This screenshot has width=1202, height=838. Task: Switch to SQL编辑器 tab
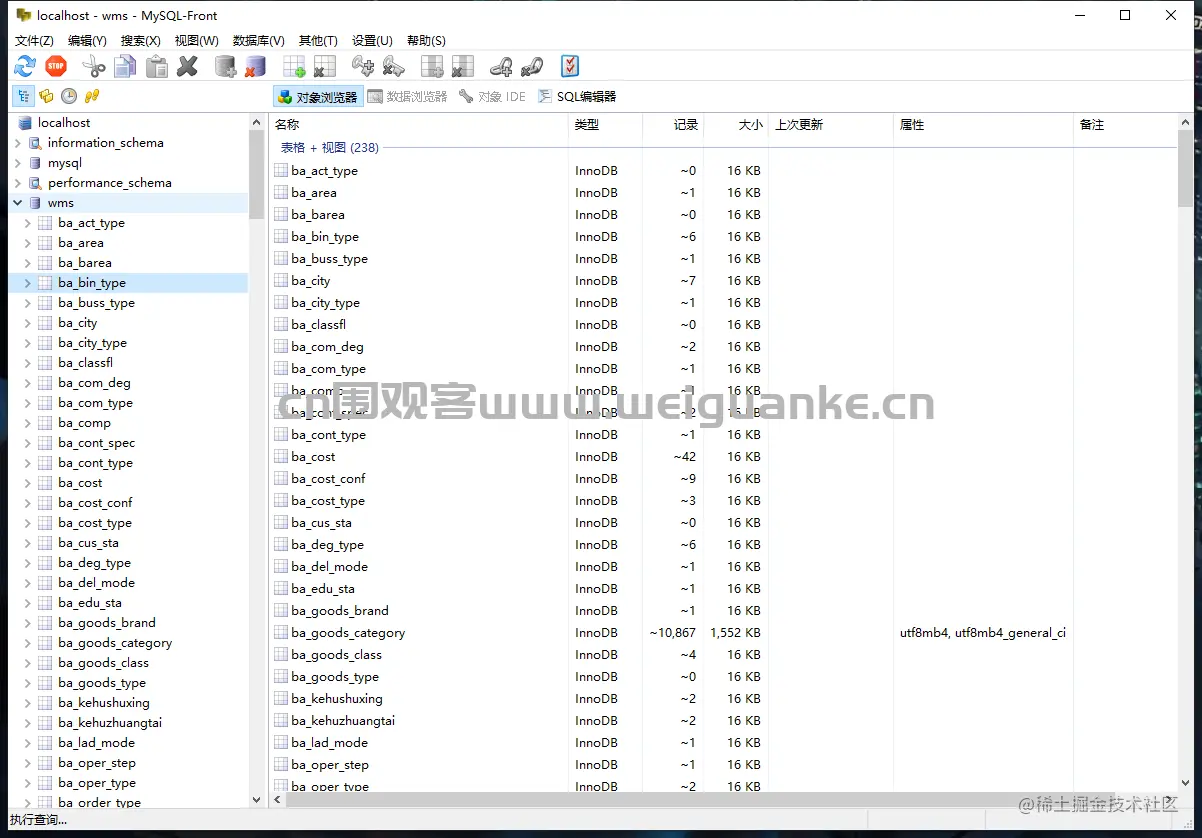(x=576, y=97)
